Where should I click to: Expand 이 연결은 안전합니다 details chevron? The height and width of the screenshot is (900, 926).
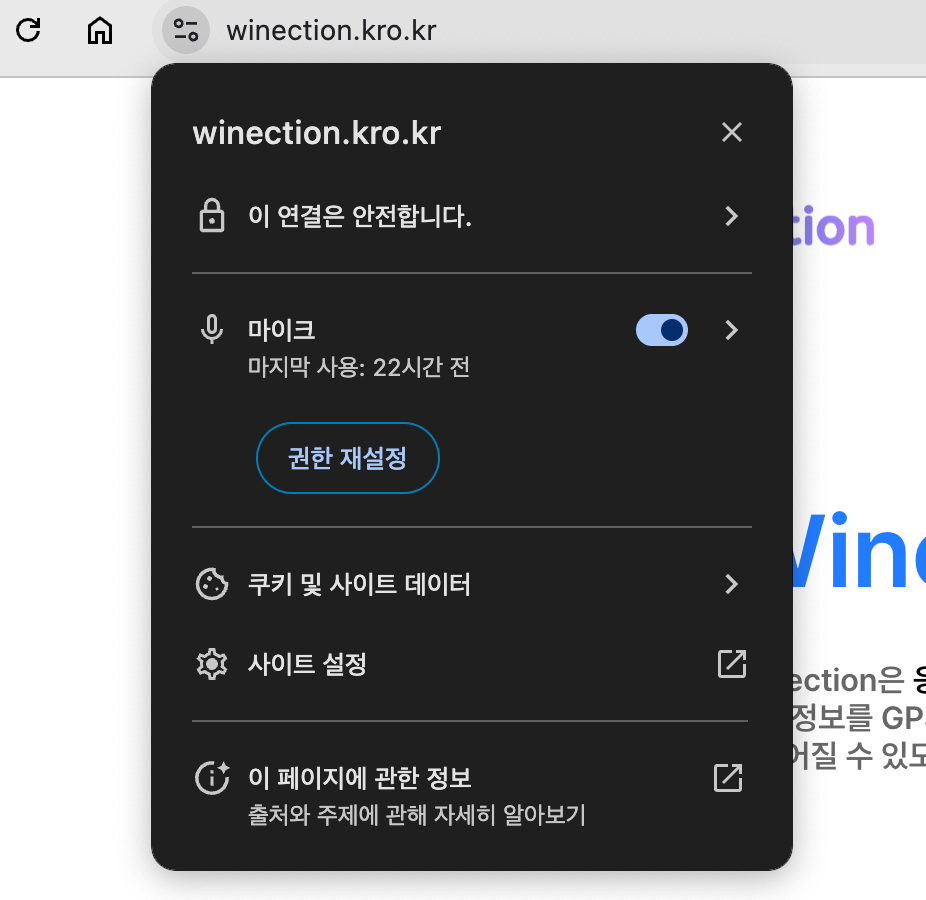coord(732,216)
